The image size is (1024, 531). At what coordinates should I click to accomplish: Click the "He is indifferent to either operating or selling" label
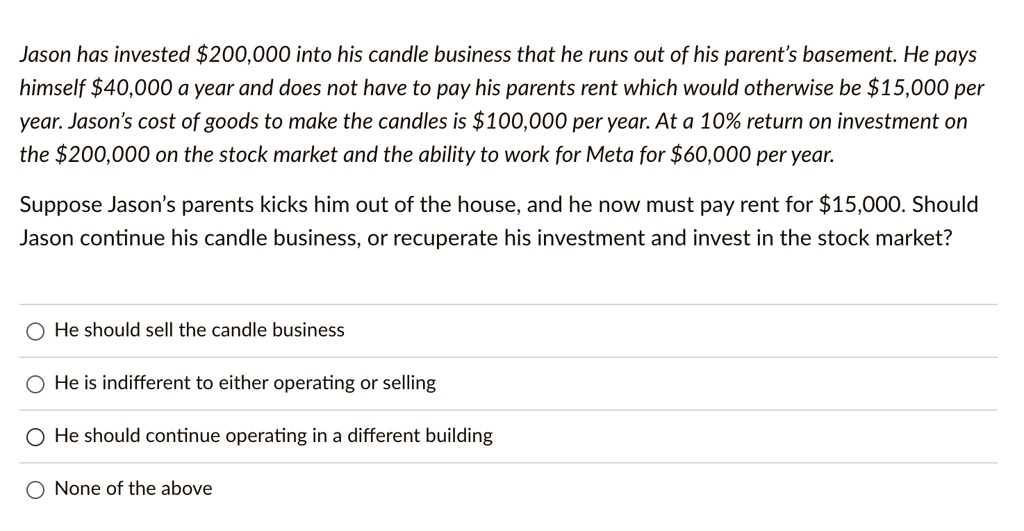point(245,383)
